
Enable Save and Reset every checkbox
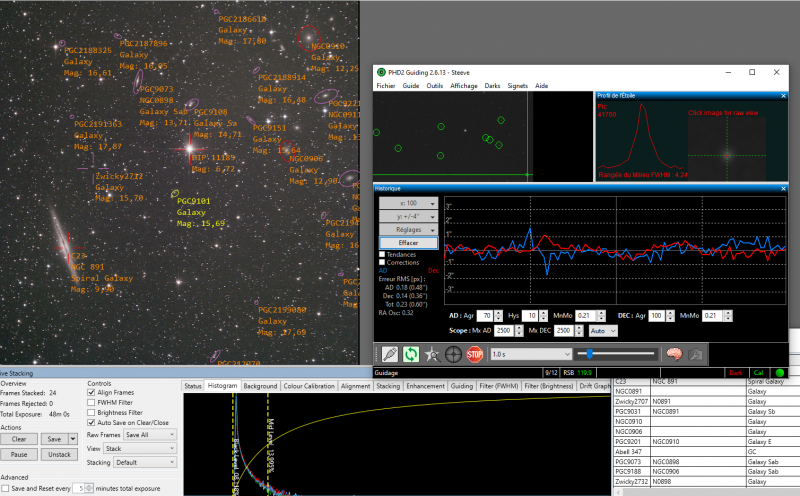coord(5,488)
